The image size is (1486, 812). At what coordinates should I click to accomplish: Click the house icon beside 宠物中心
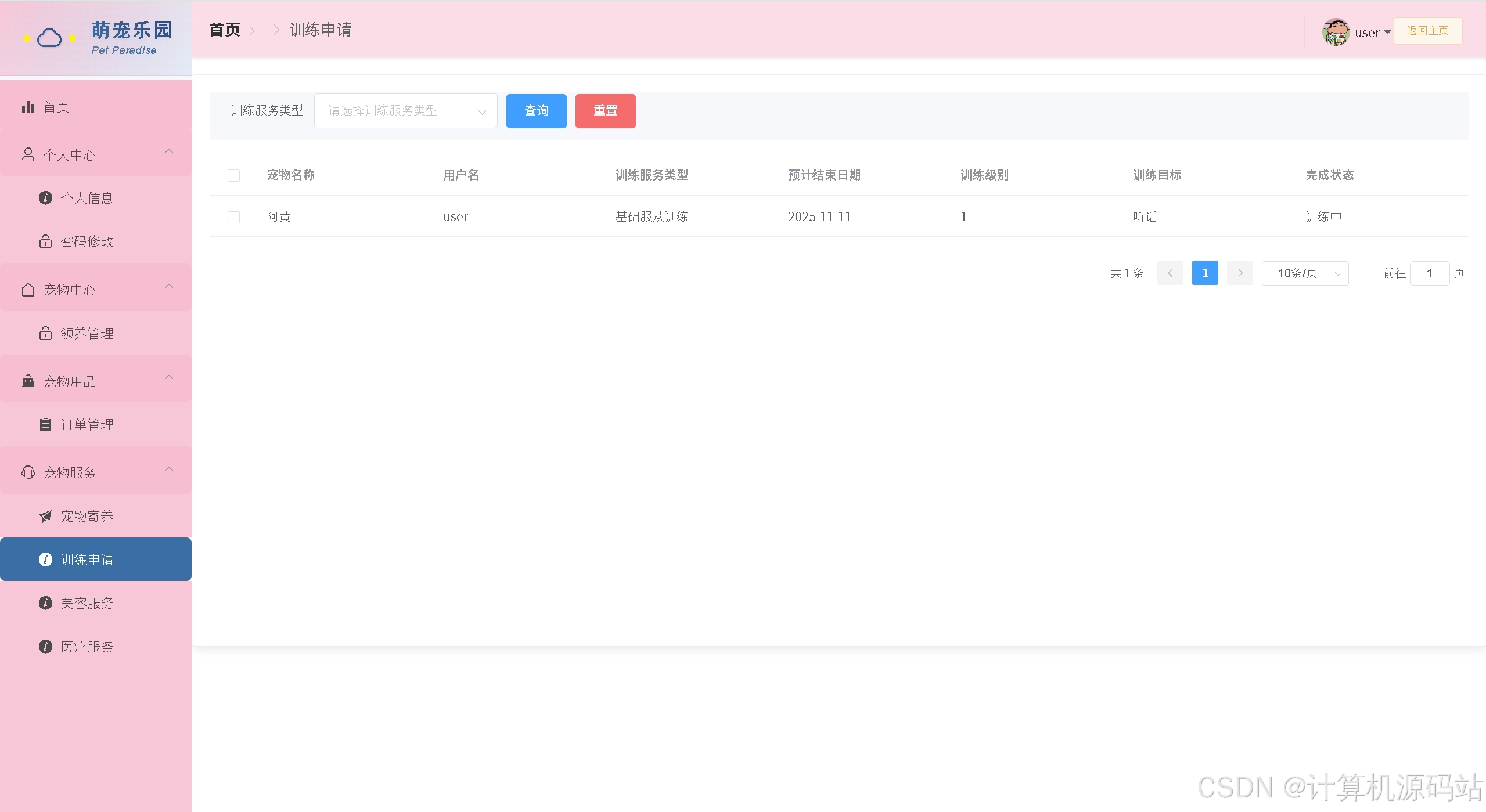pyautogui.click(x=28, y=290)
